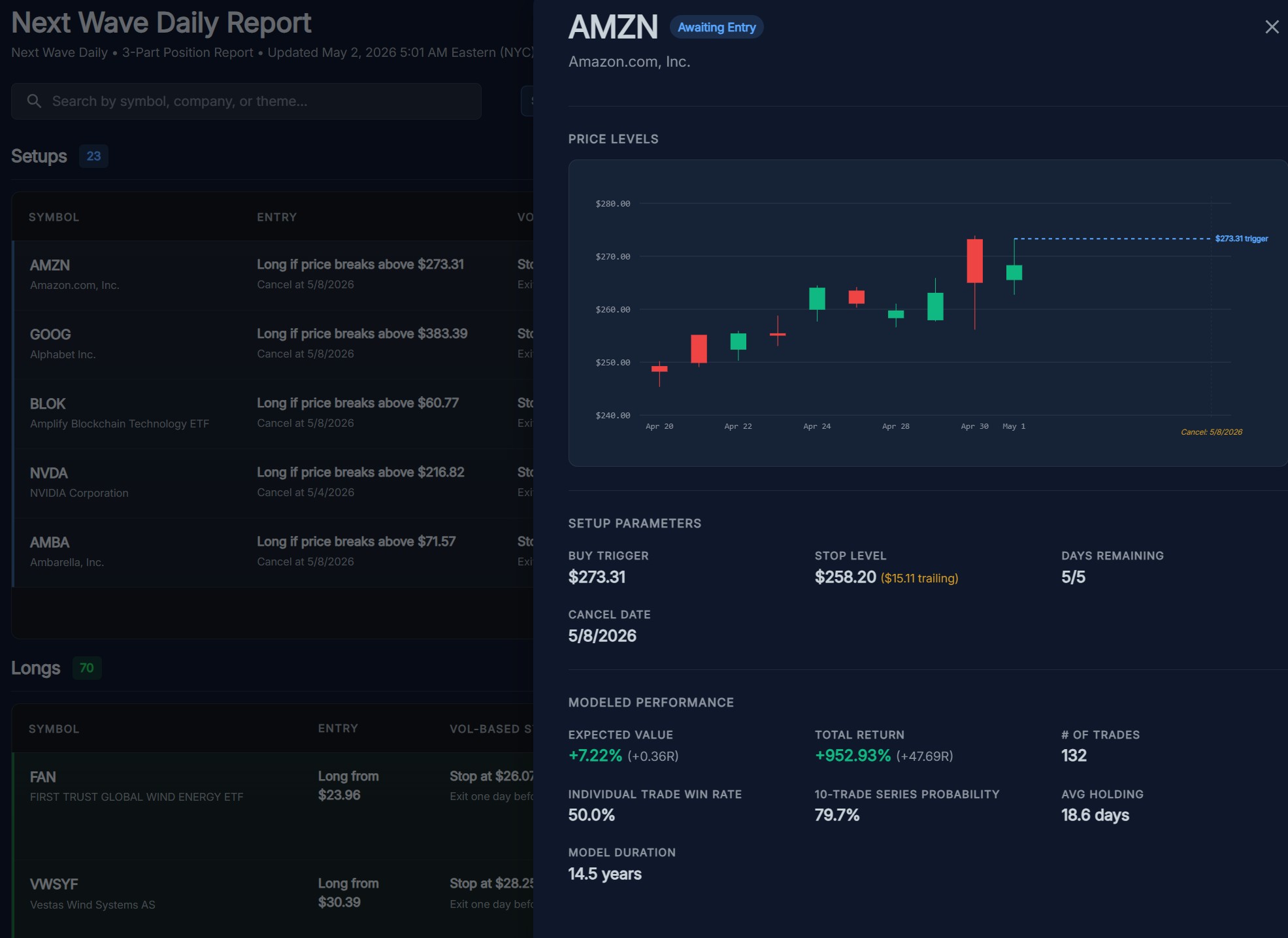
Task: Click the Awaiting Entry status badge
Action: (x=716, y=27)
